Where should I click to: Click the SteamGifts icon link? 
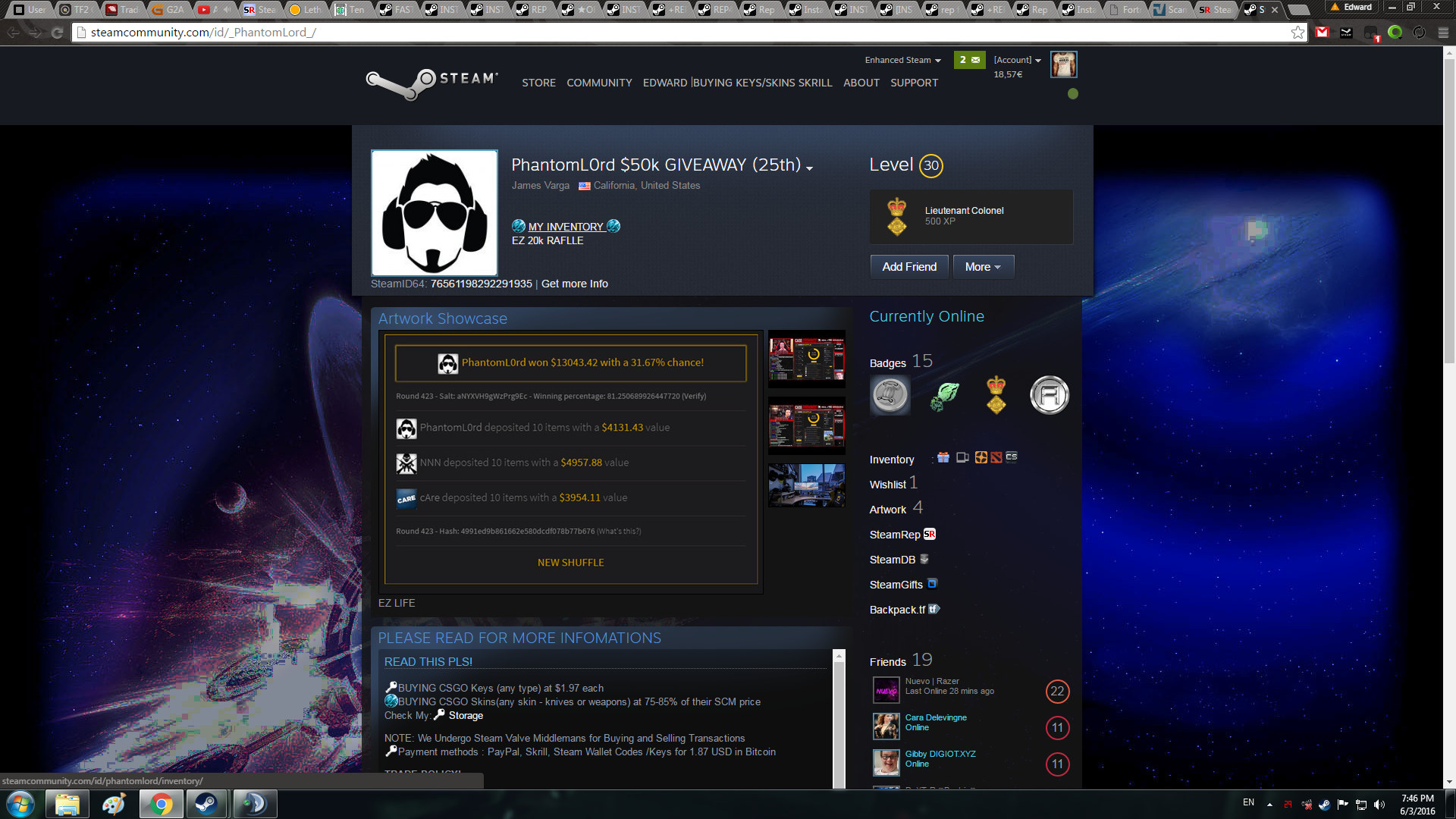932,584
